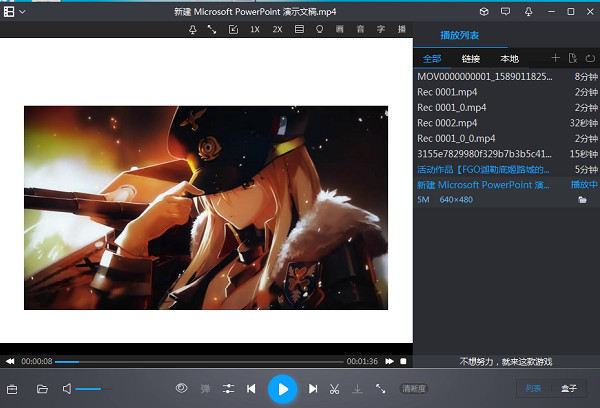Switch to the 本地 playlist tab

point(509,59)
